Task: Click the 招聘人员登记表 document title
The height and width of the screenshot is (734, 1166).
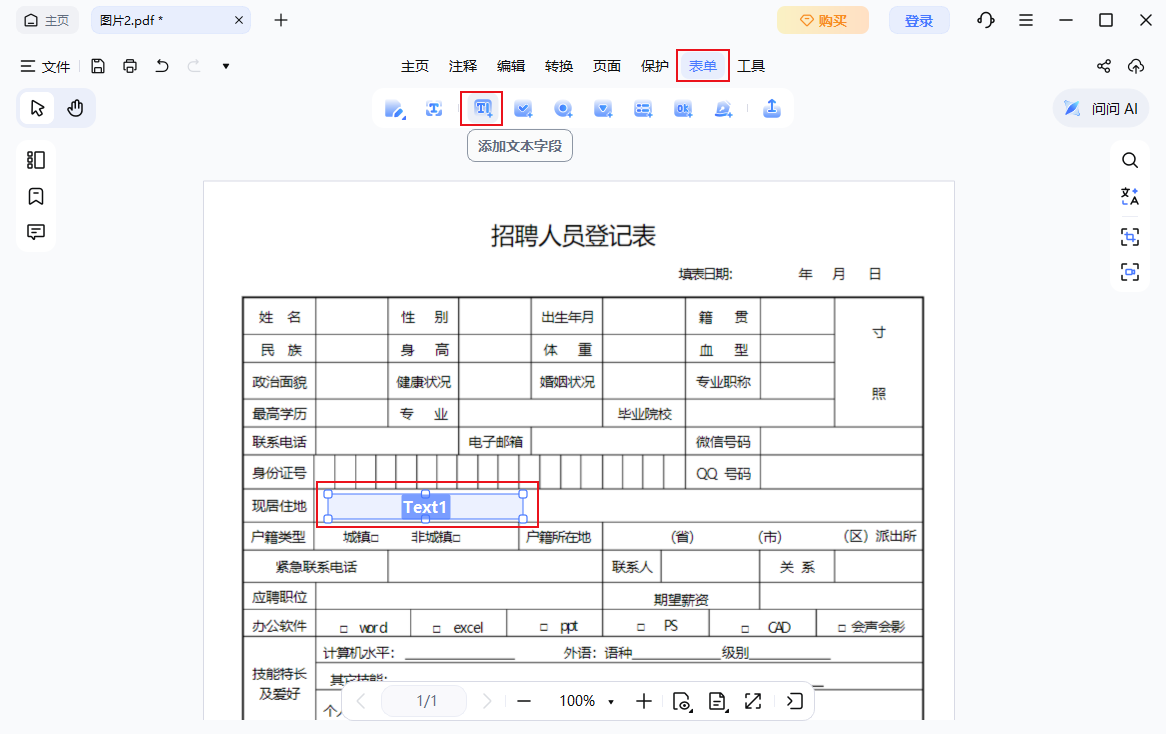Action: click(x=573, y=236)
